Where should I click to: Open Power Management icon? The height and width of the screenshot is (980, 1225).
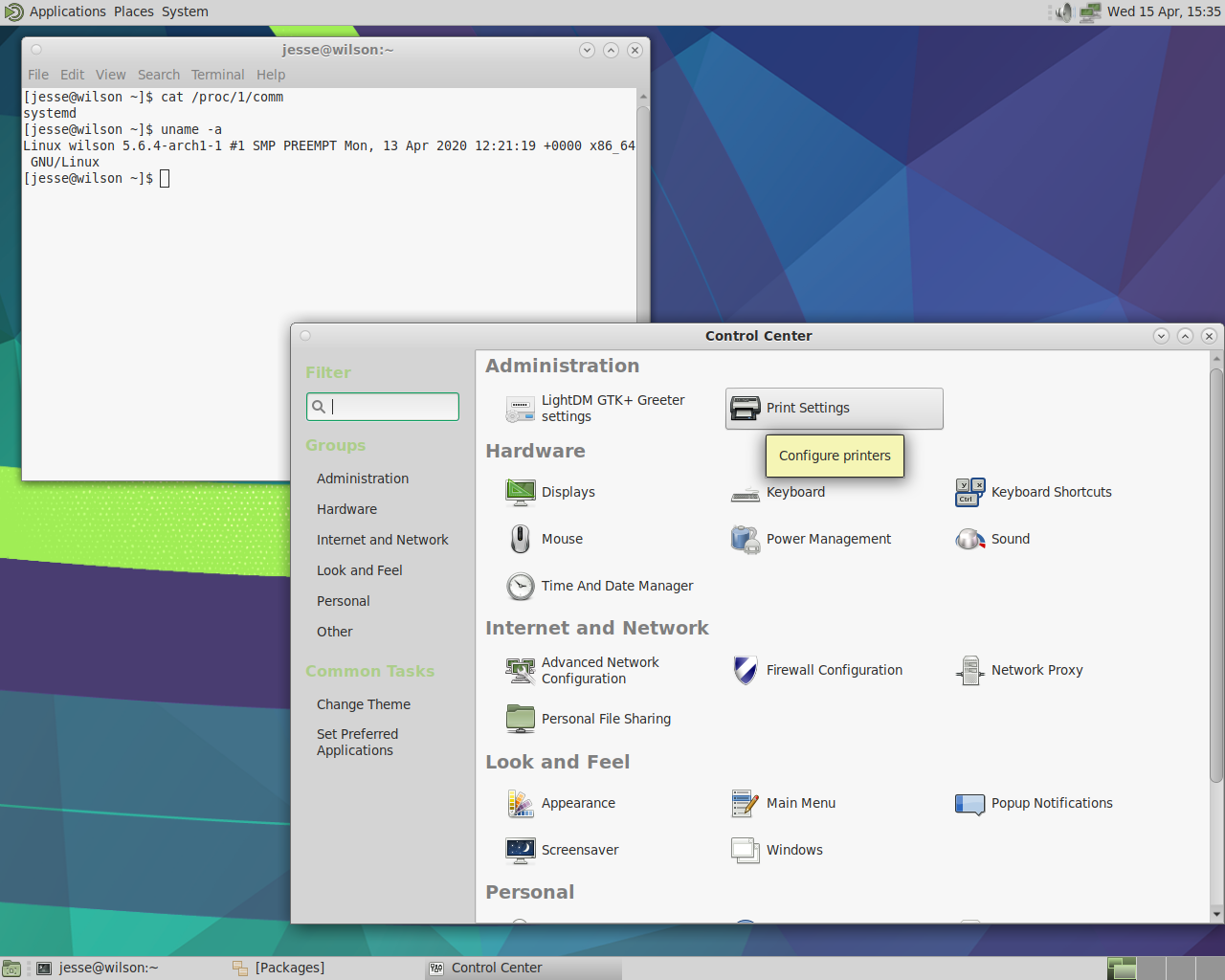coord(745,539)
